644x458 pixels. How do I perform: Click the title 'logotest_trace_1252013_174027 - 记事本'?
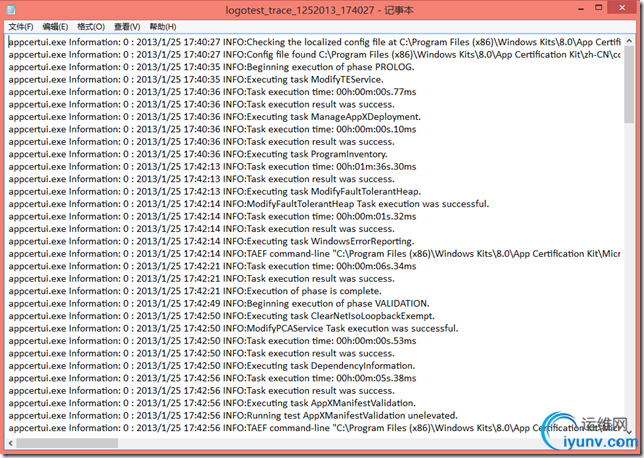[319, 10]
